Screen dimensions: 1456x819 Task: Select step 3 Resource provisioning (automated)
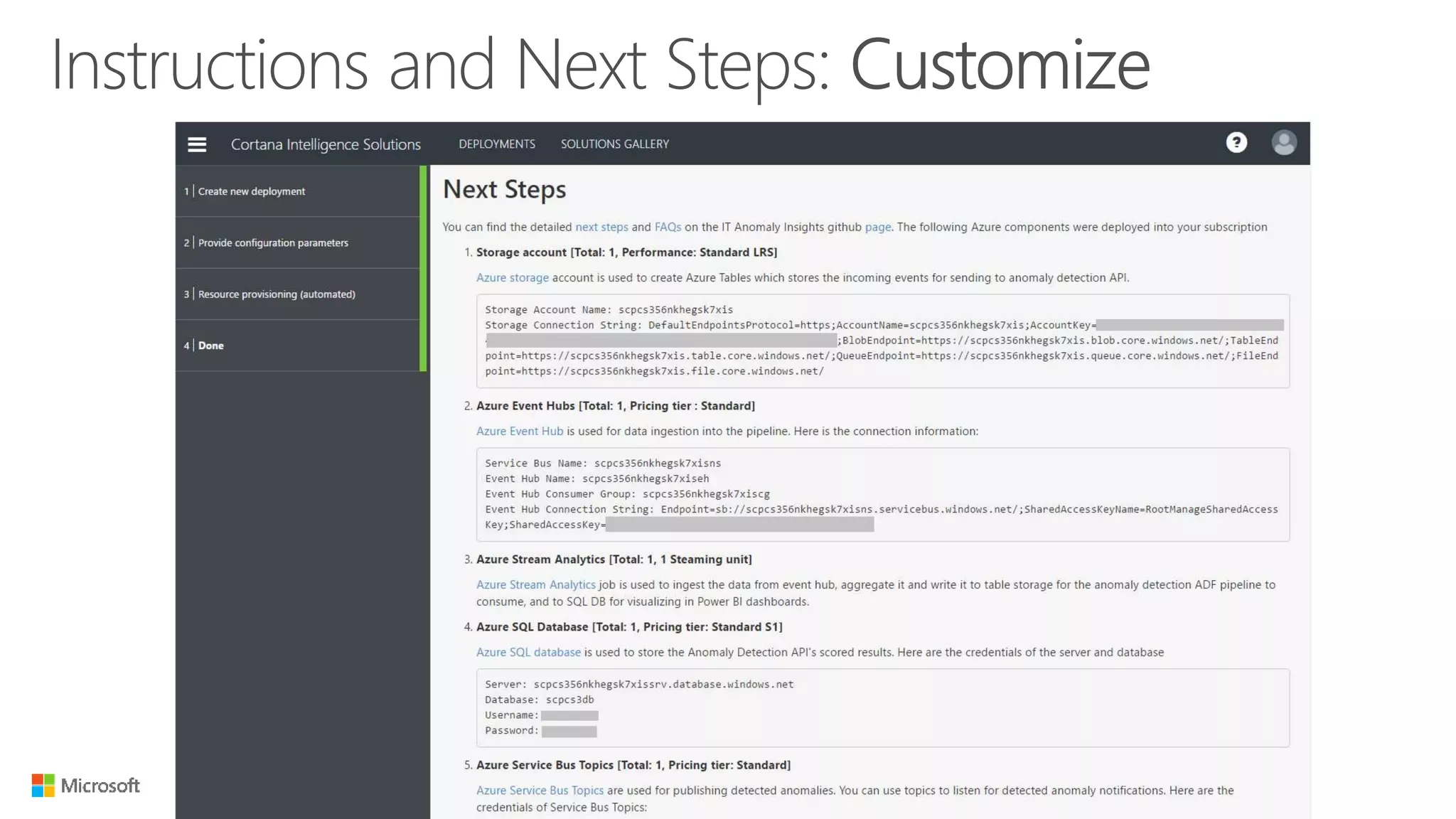point(277,294)
